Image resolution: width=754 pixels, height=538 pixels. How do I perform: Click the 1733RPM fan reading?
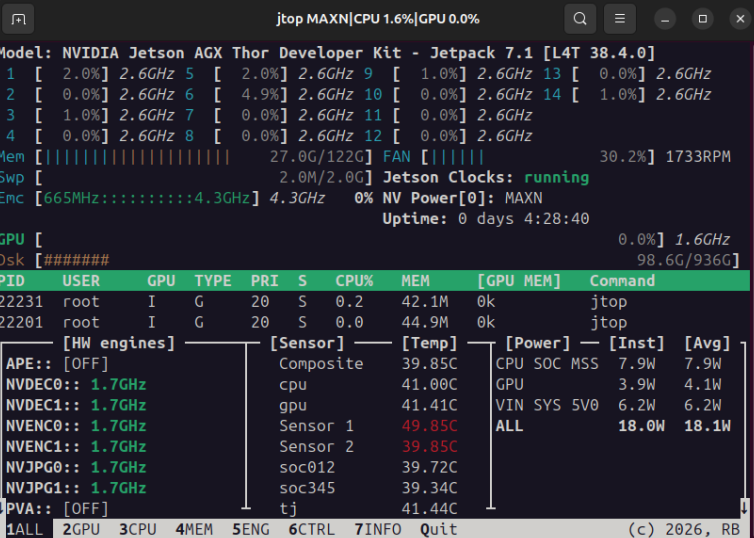(698, 157)
